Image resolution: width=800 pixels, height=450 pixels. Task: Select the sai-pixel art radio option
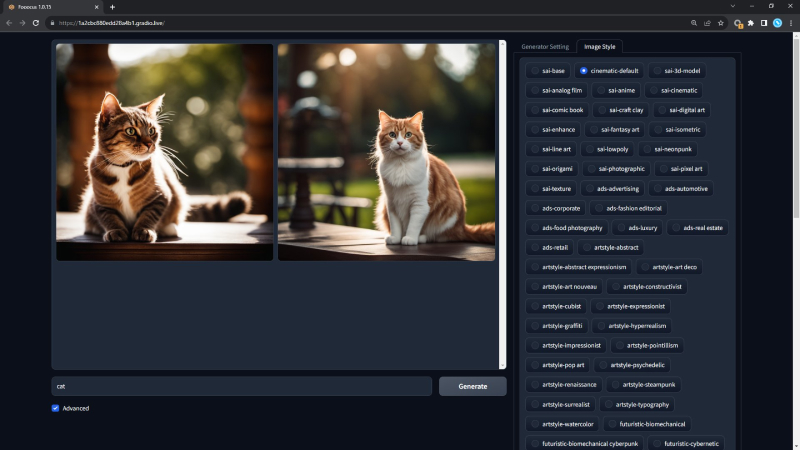pos(663,169)
